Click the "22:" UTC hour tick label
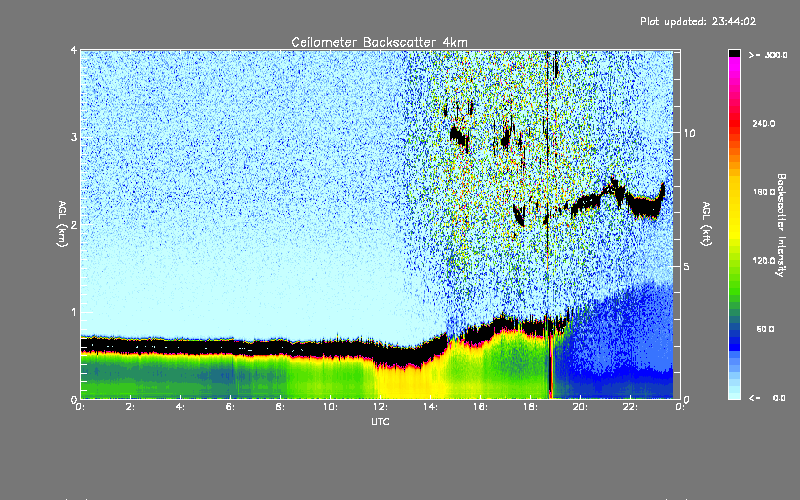This screenshot has width=800, height=500. pos(630,407)
